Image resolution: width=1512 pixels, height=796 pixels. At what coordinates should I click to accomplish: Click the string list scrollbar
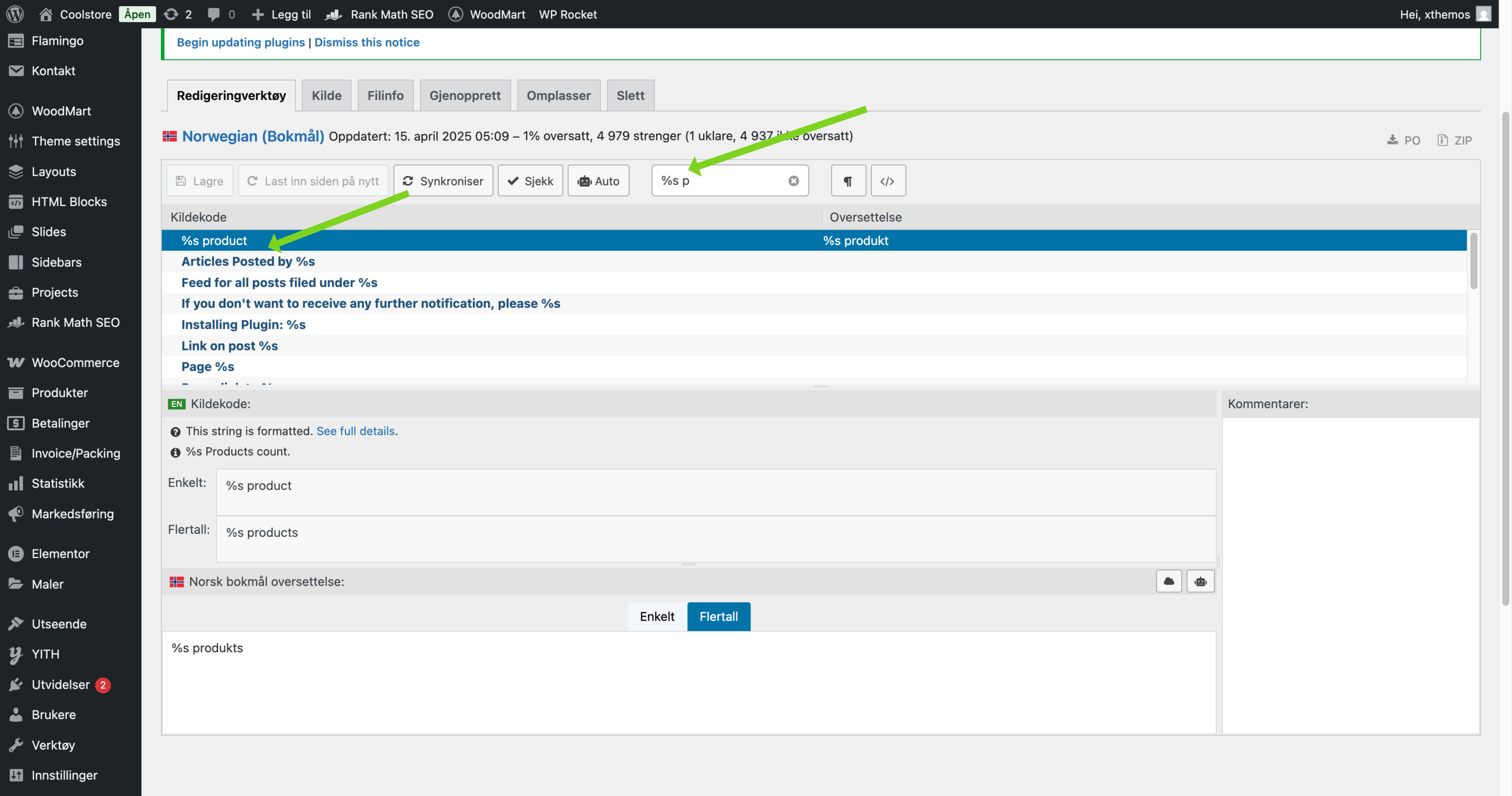pyautogui.click(x=1473, y=261)
